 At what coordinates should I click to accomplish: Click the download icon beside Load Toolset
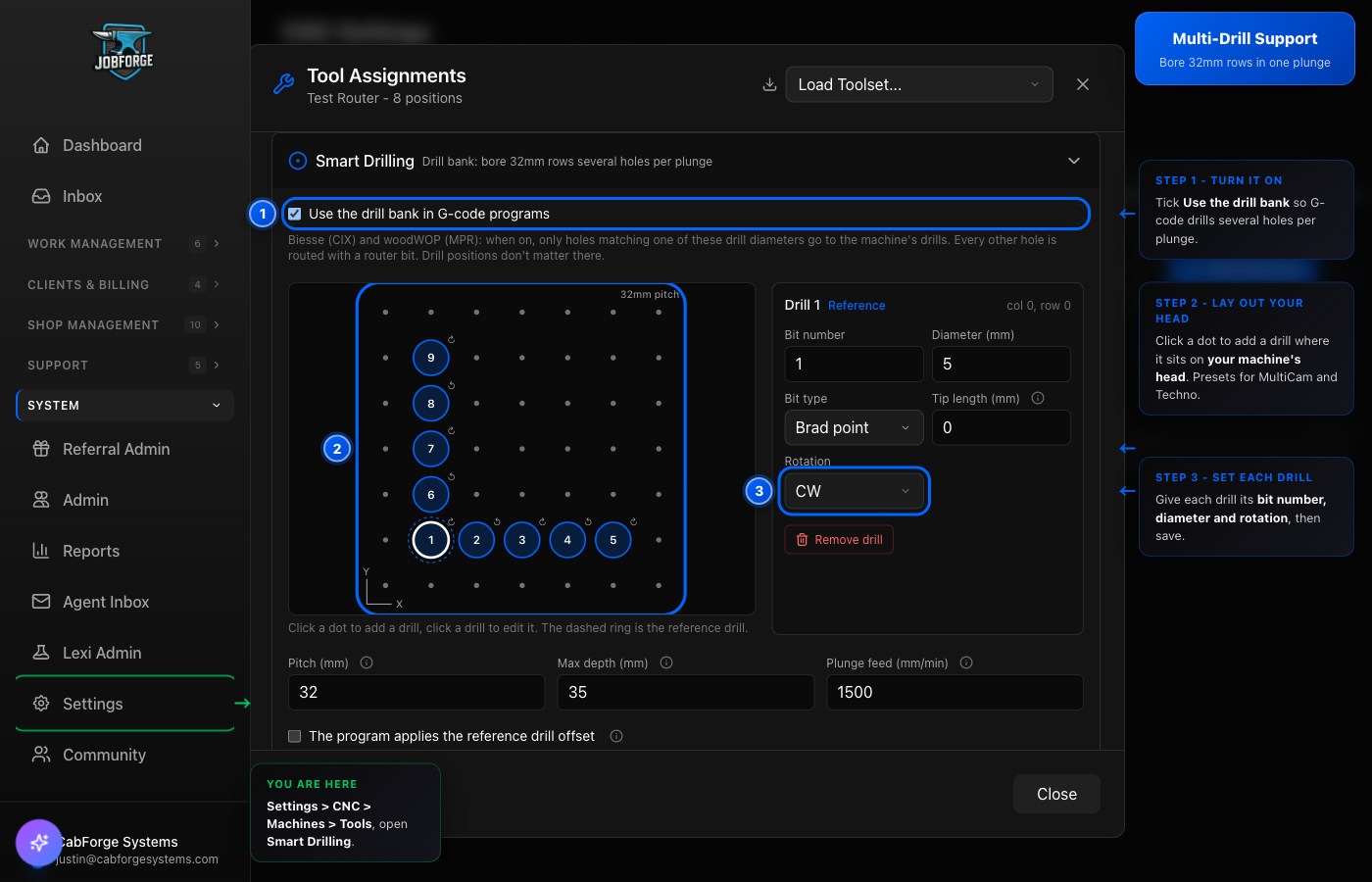click(x=770, y=84)
